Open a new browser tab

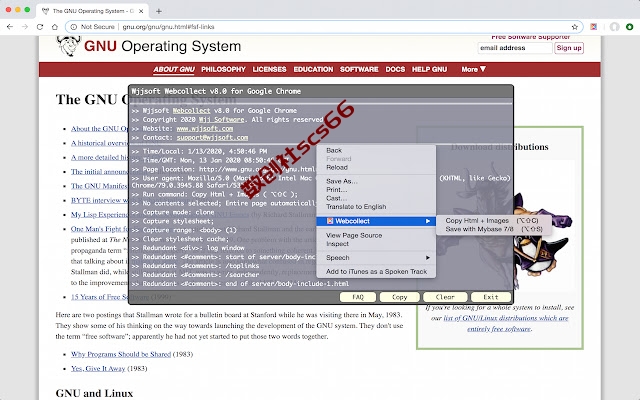159,11
